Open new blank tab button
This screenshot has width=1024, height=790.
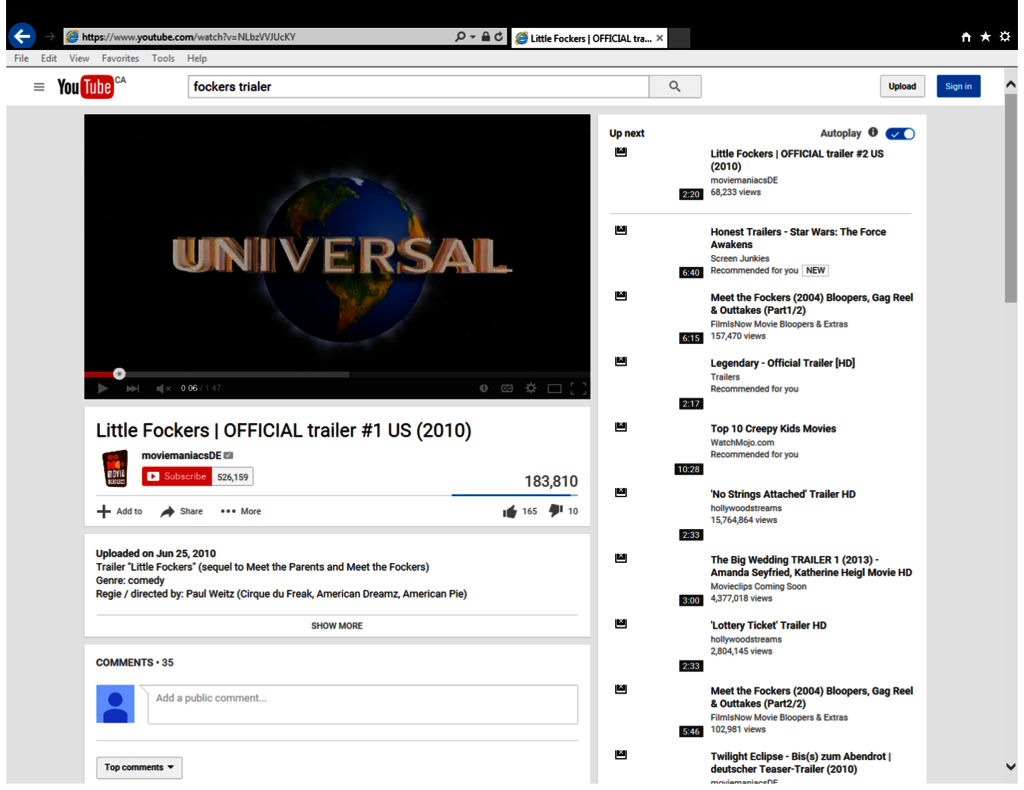(x=679, y=38)
